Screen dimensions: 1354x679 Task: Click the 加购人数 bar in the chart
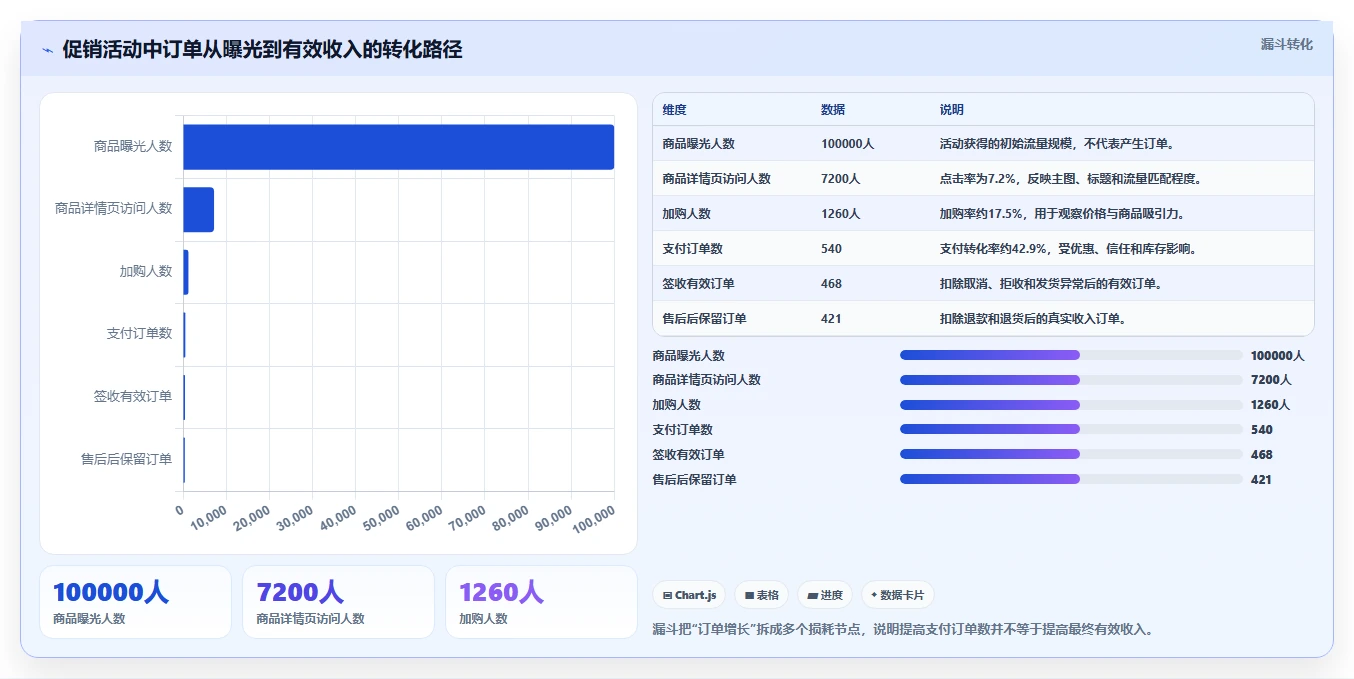pyautogui.click(x=186, y=272)
